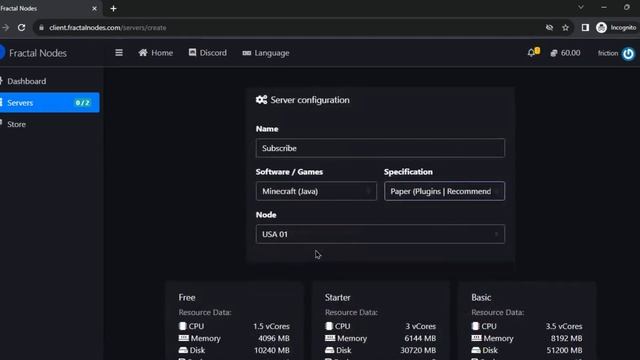The height and width of the screenshot is (360, 640).
Task: Open Store in the sidebar
Action: click(x=16, y=124)
